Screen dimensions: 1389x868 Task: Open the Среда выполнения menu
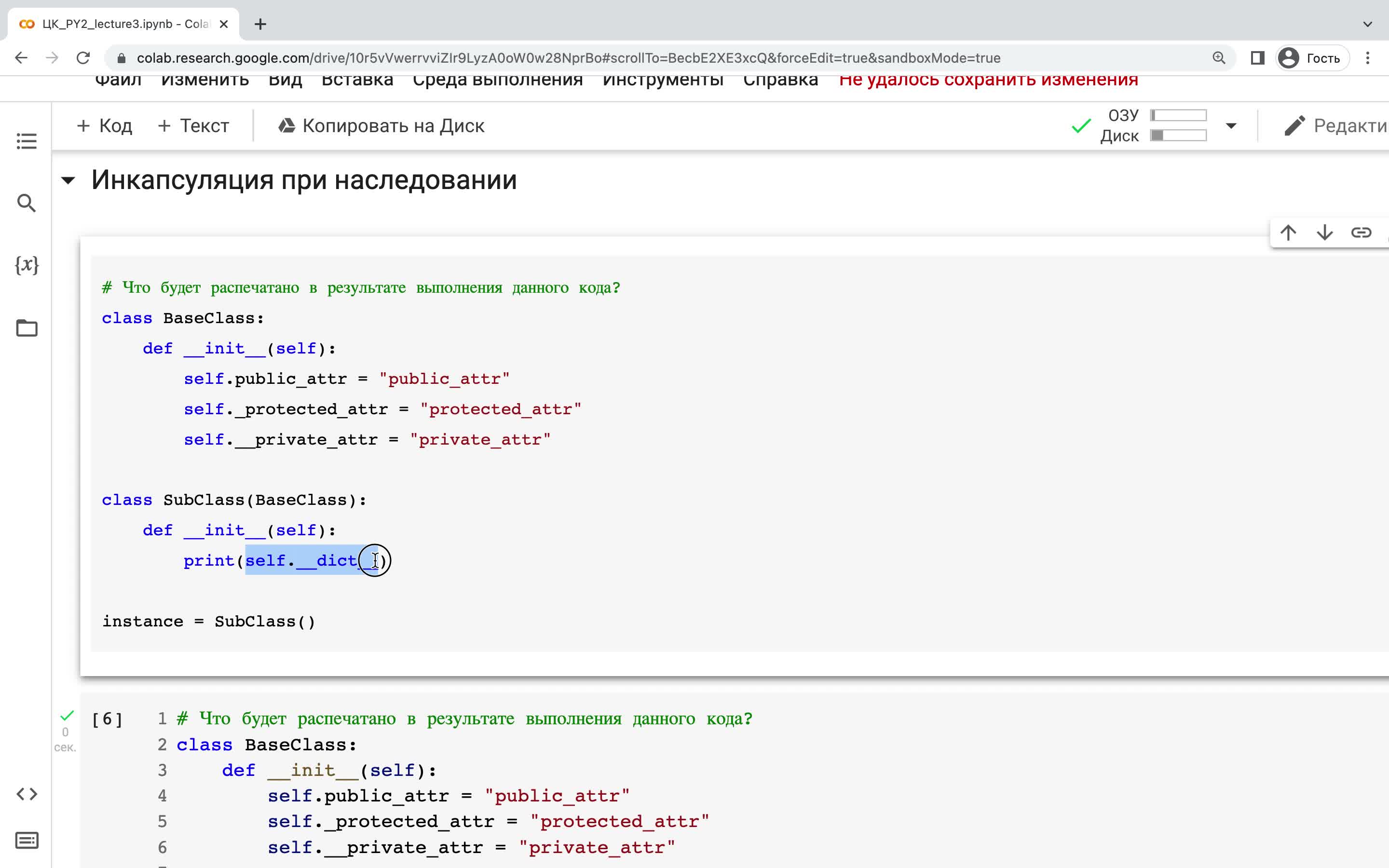(498, 80)
